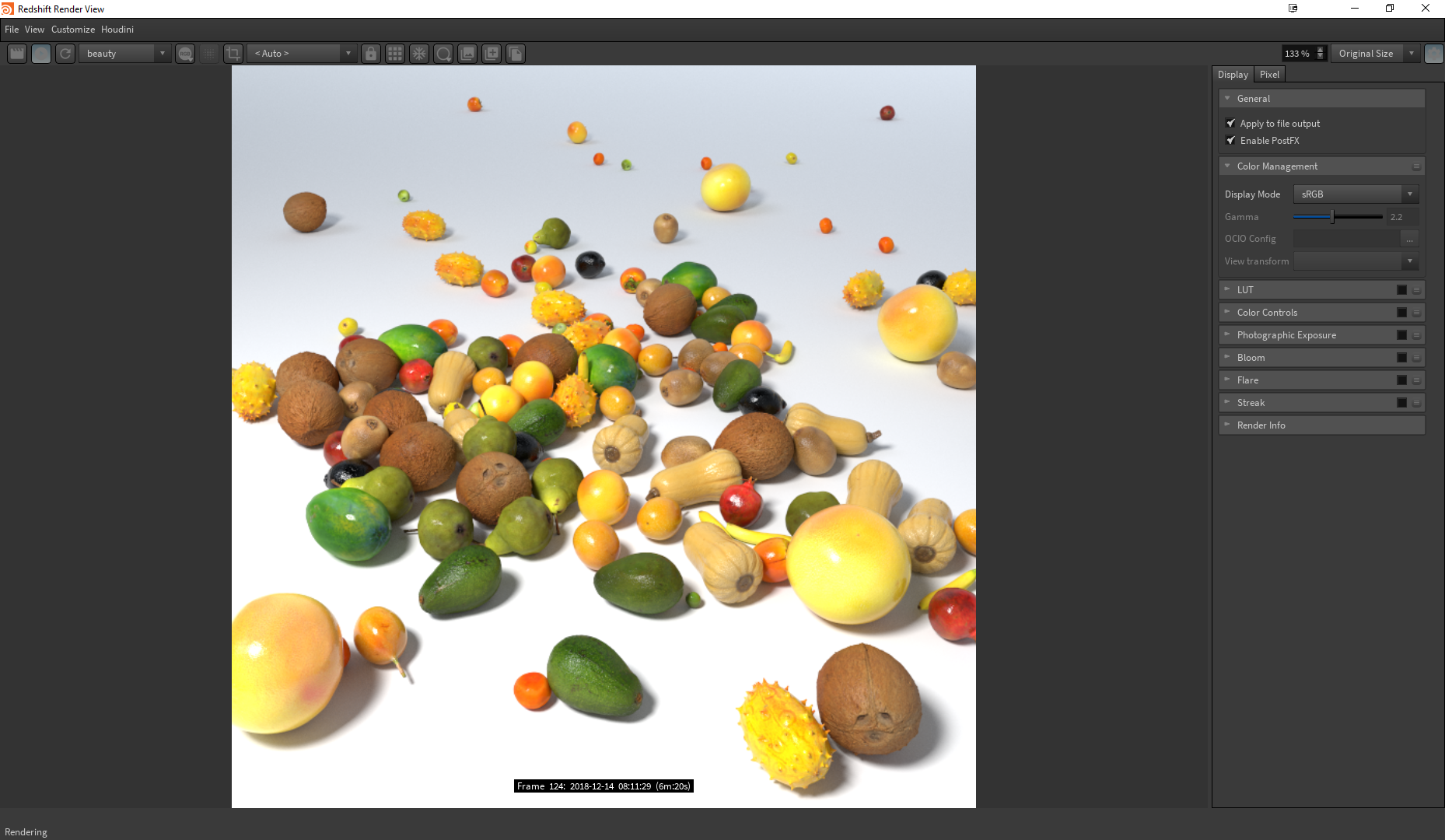Click the snowflake freeze icon

(419, 54)
